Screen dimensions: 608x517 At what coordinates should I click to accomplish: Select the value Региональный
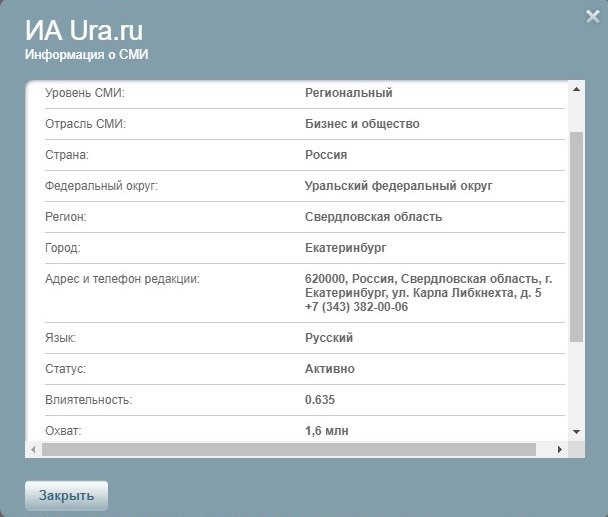(349, 93)
